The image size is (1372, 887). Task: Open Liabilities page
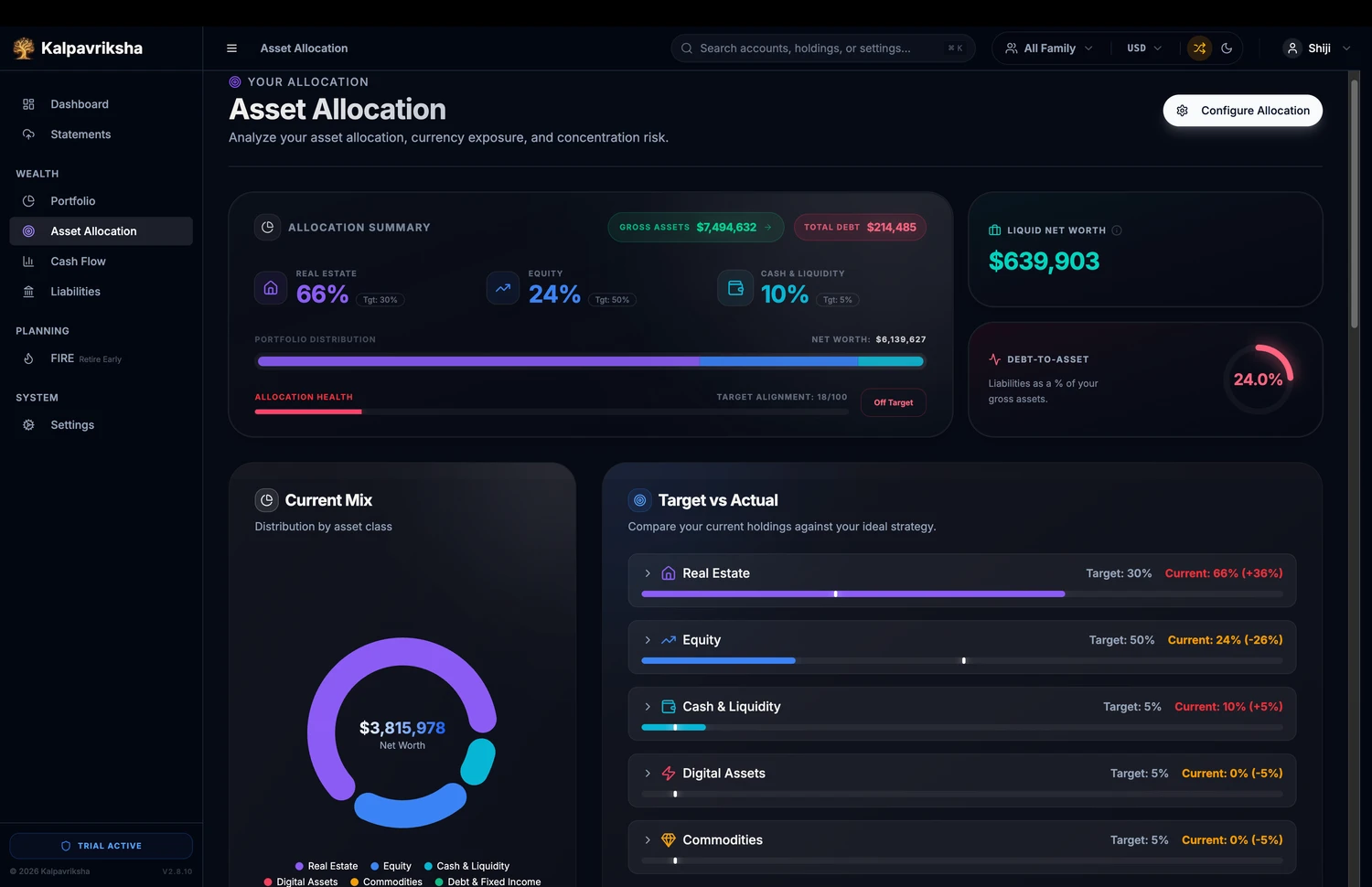[x=102, y=292]
